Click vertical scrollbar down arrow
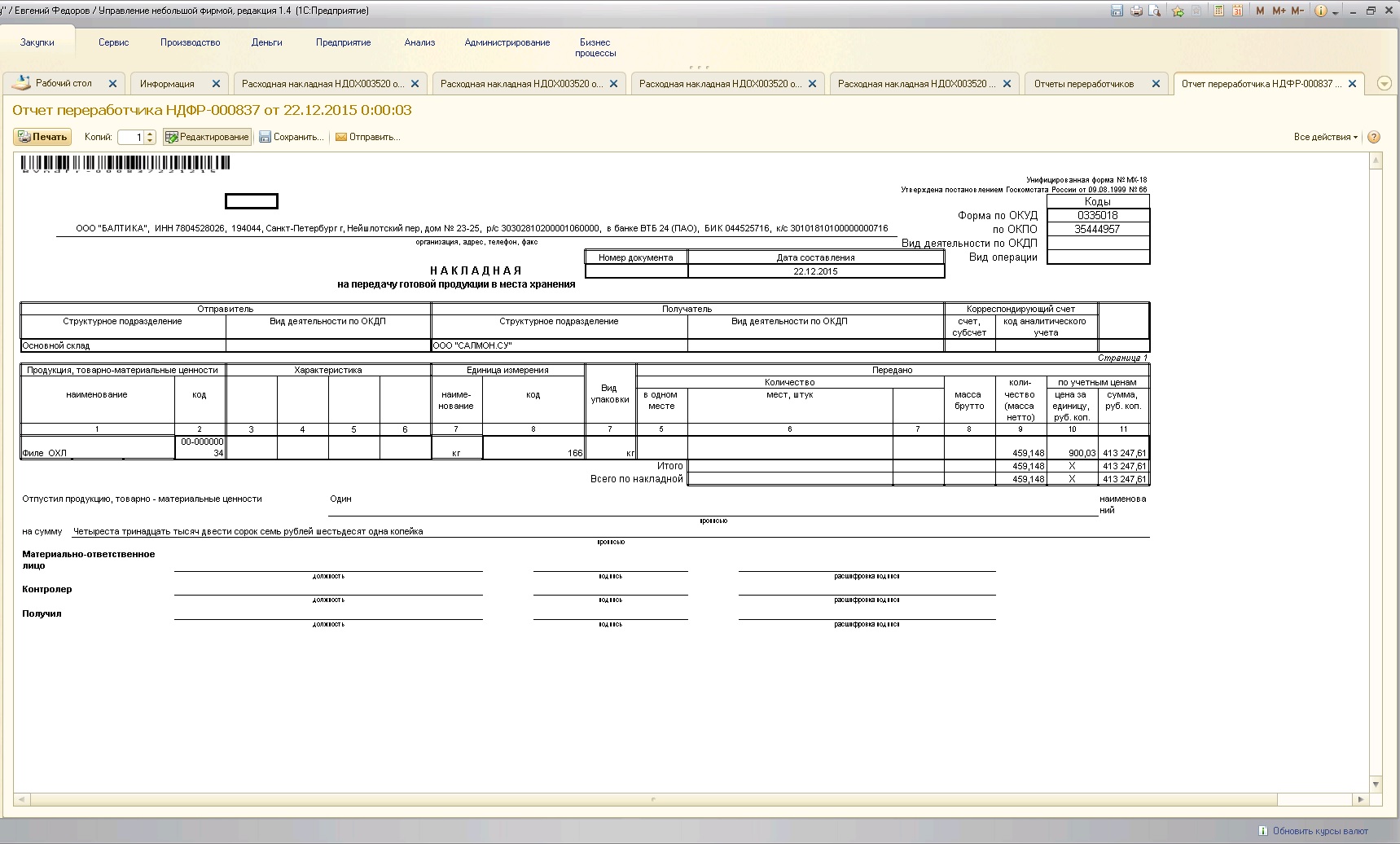 1376,785
